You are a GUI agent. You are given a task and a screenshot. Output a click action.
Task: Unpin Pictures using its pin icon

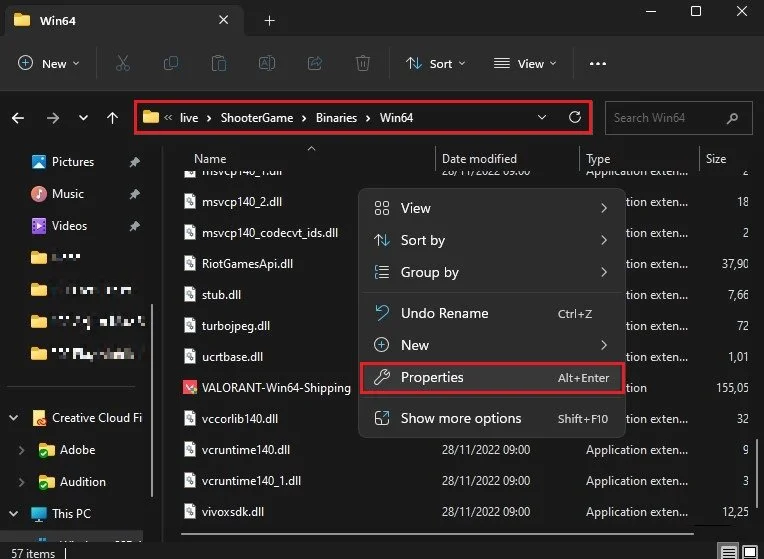coord(134,162)
